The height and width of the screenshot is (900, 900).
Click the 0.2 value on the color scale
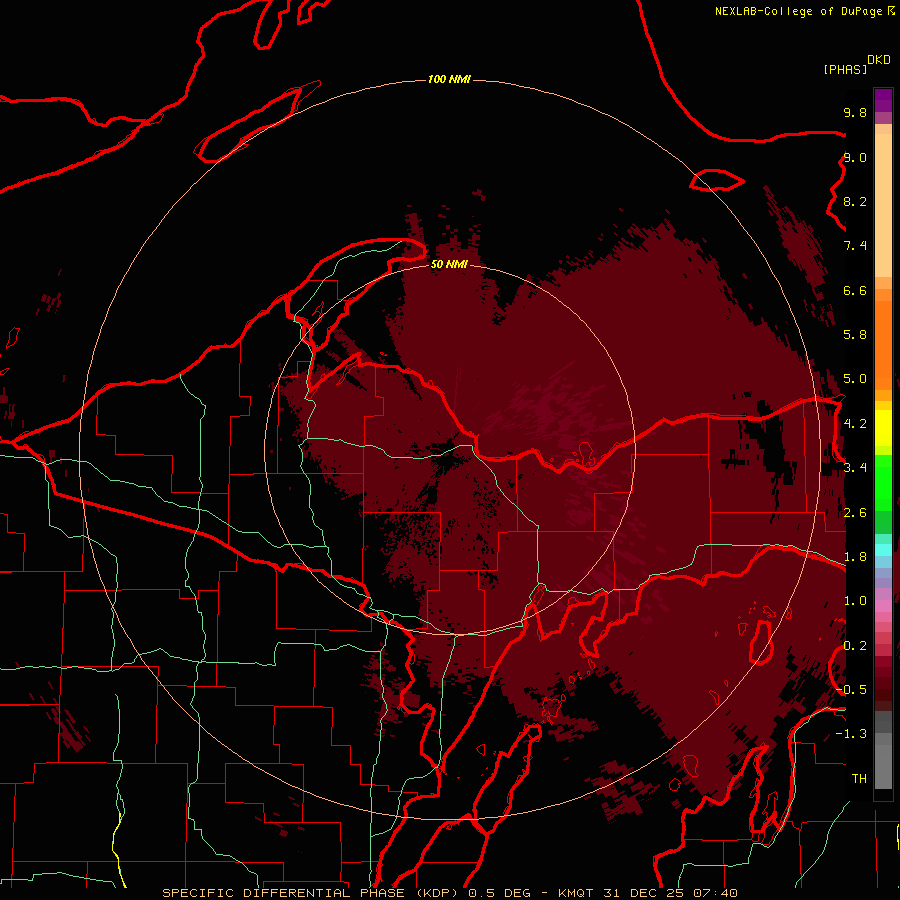point(855,646)
